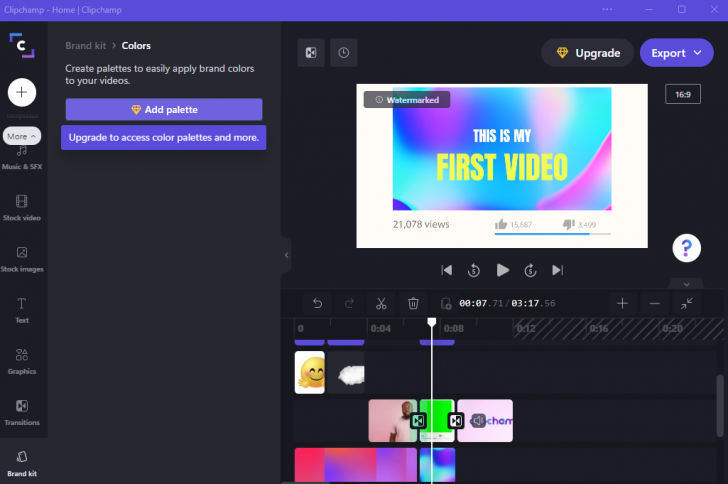Viewport: 728px width, 484px height.
Task: Rewind five seconds
Action: [474, 270]
